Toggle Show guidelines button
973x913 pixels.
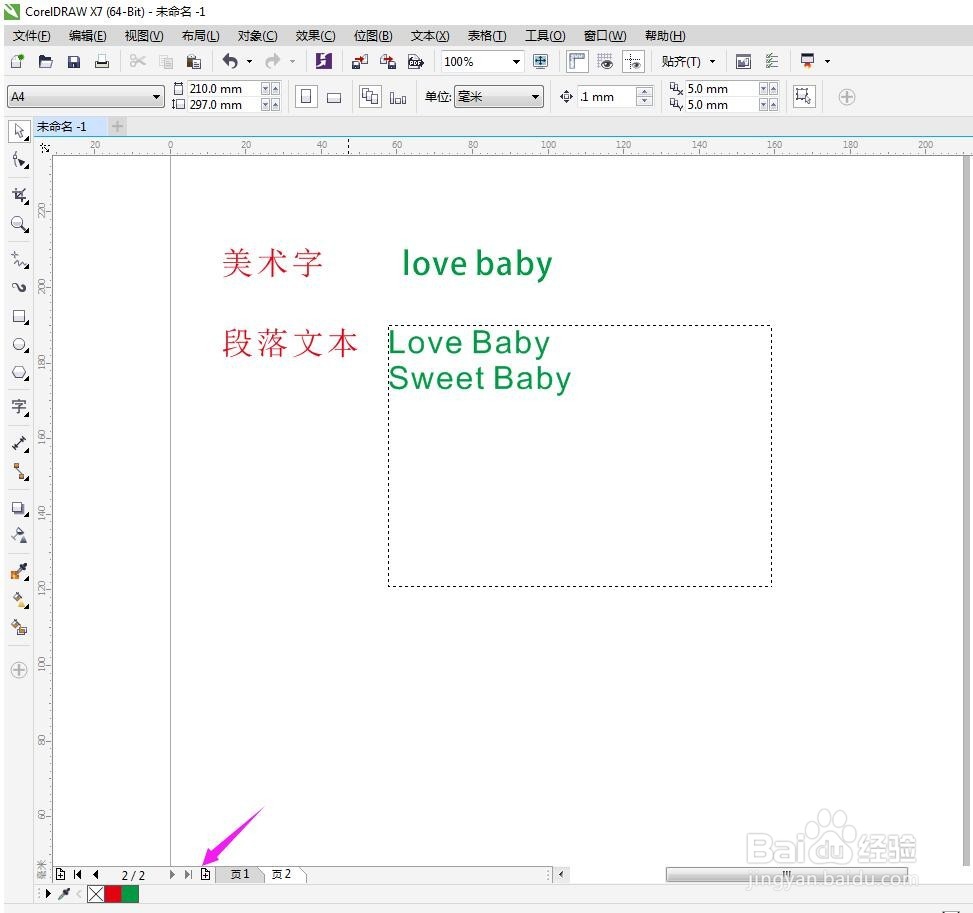point(634,61)
